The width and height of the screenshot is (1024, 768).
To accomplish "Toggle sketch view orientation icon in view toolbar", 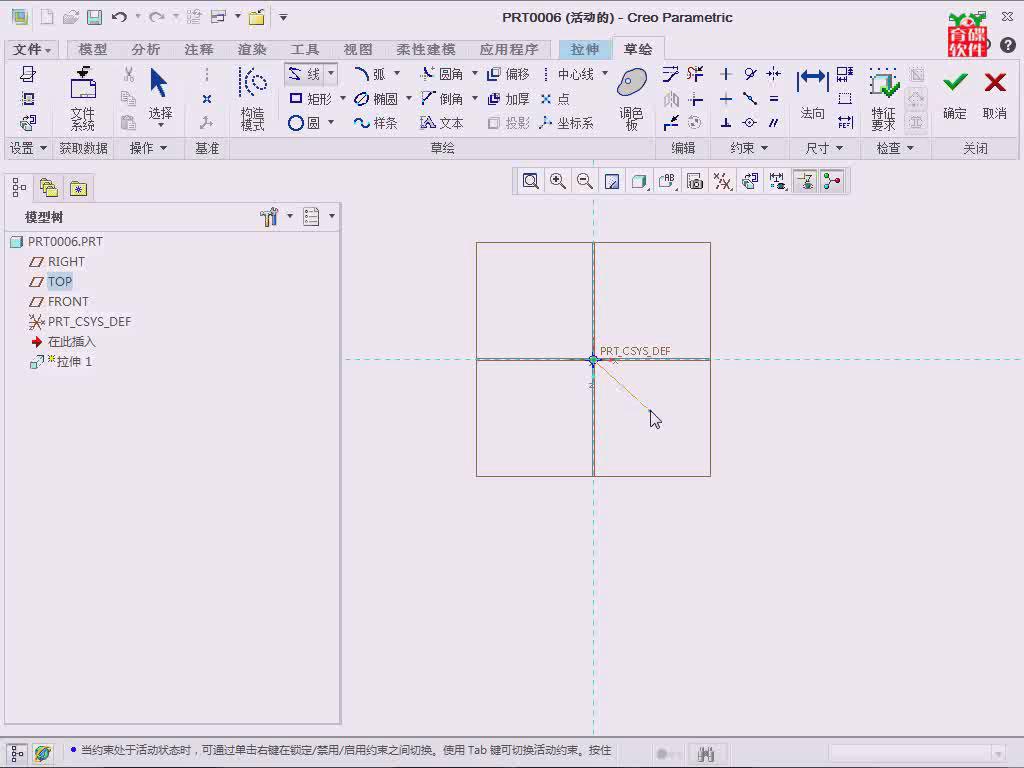I will 750,181.
